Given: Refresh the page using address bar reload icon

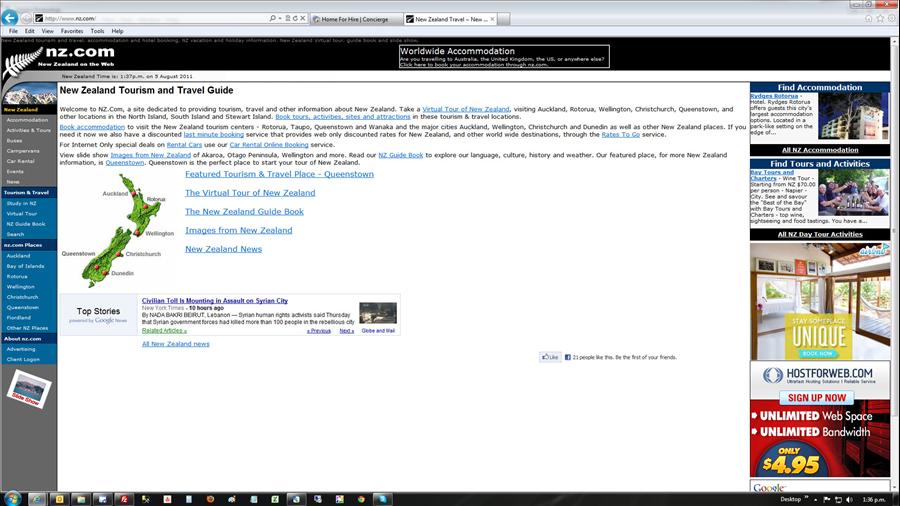Looking at the screenshot, I should click(x=295, y=18).
